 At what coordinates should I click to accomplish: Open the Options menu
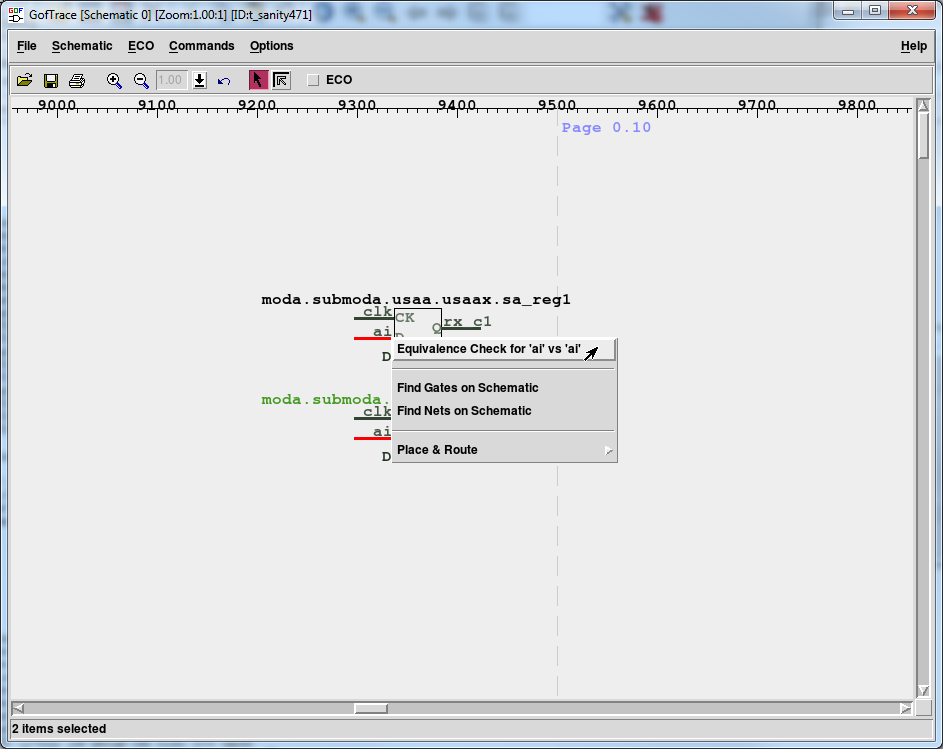(271, 46)
